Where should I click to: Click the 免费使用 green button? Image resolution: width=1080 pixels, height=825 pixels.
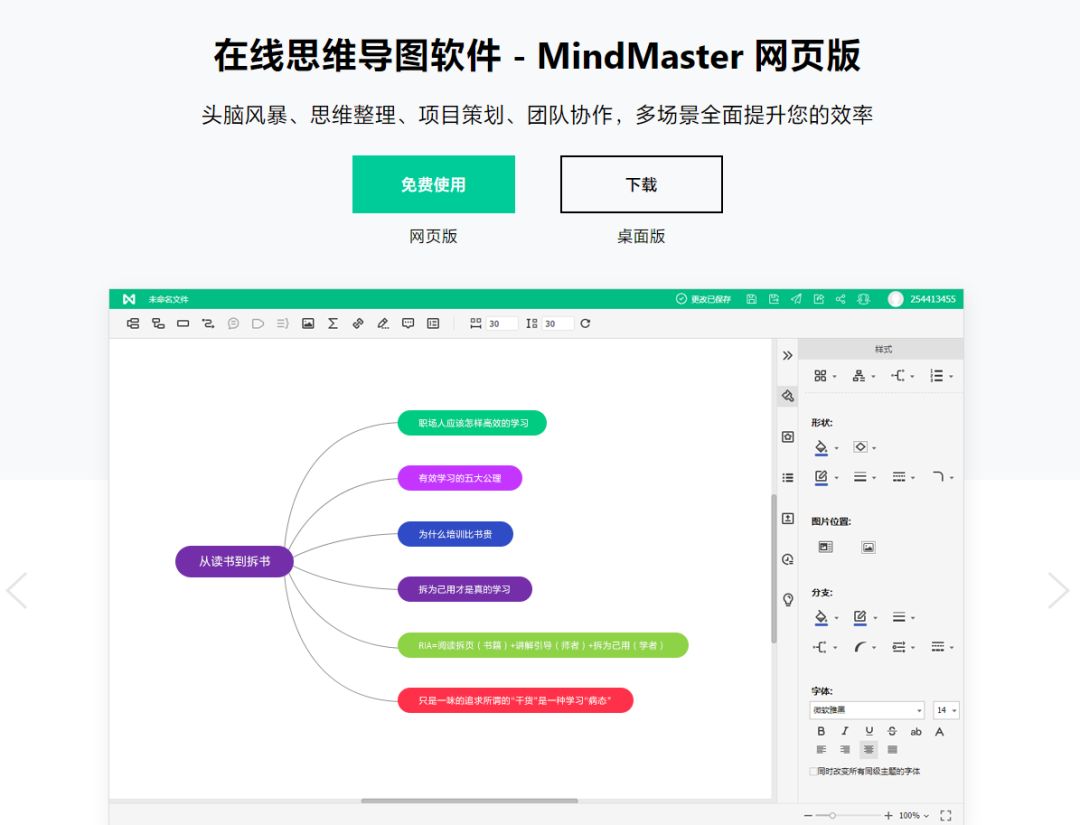pyautogui.click(x=434, y=184)
